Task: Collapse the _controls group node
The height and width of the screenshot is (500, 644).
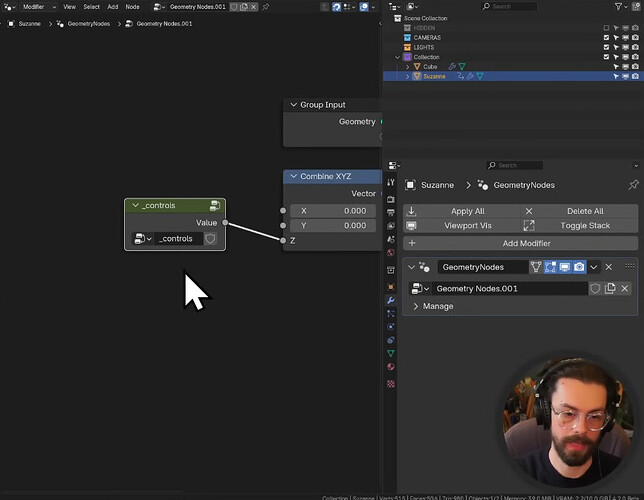Action: [135, 205]
